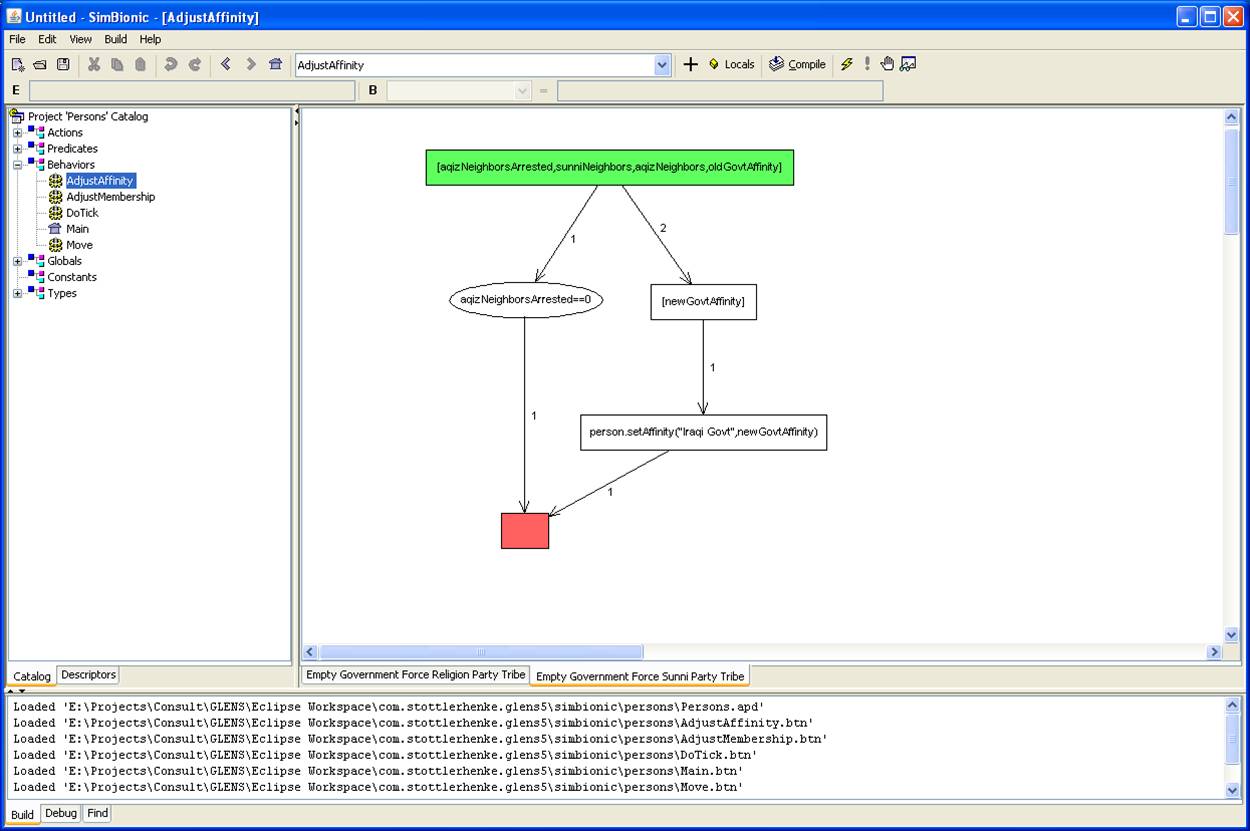Image resolution: width=1250 pixels, height=831 pixels.
Task: Click the plus icon to add polymorphism
Action: [x=690, y=64]
